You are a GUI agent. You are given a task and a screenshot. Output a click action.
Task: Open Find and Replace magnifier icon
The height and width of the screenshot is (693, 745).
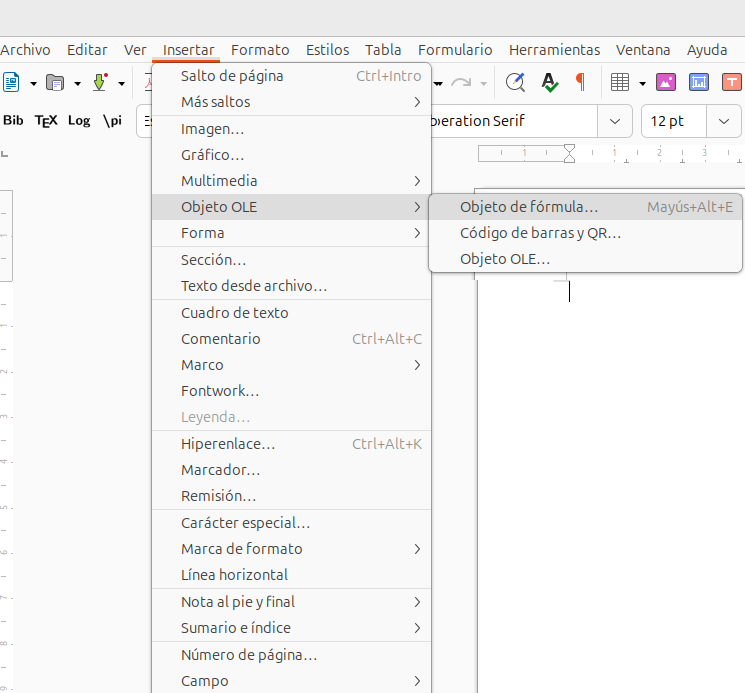tap(516, 83)
